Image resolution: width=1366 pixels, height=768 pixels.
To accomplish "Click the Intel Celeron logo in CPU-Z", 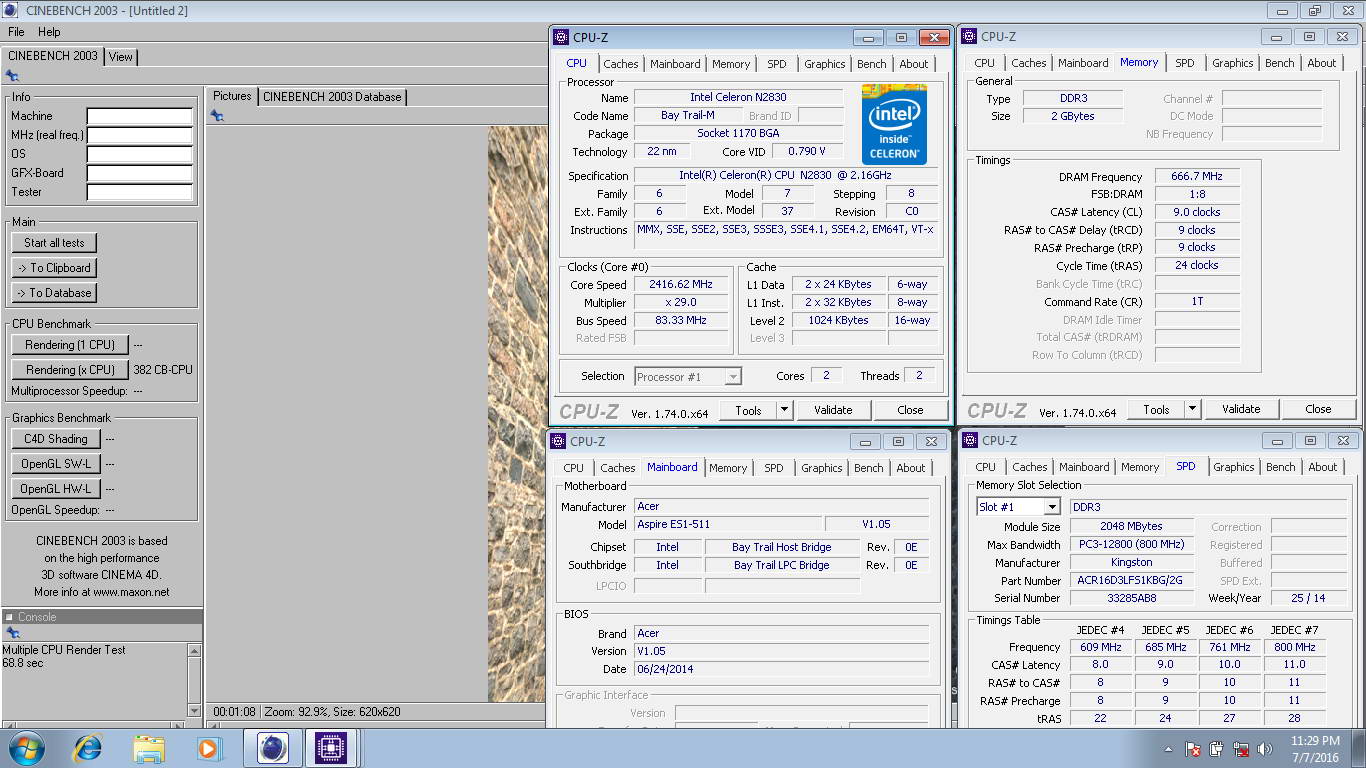I will point(894,124).
